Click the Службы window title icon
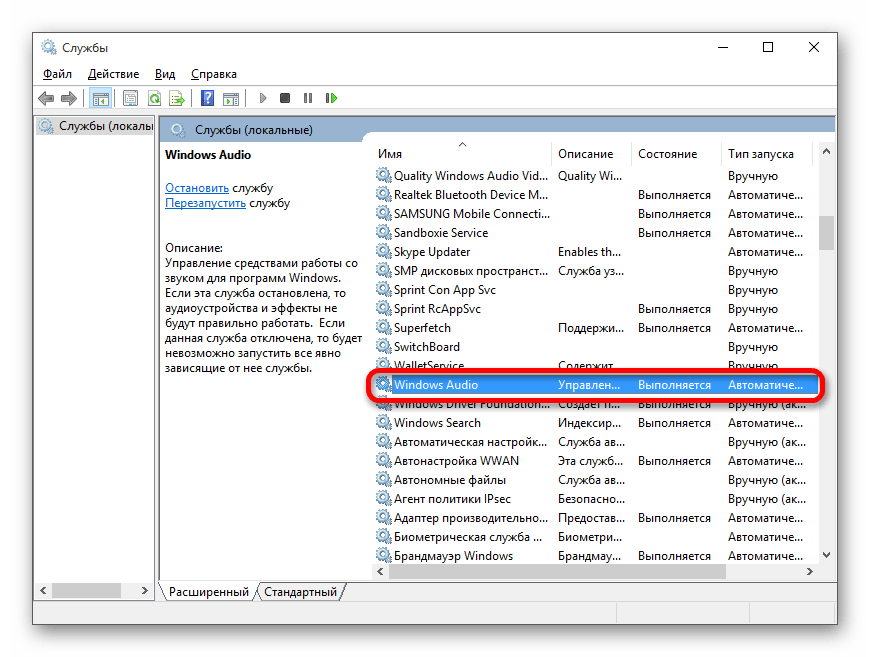The height and width of the screenshot is (657, 870). click(49, 48)
